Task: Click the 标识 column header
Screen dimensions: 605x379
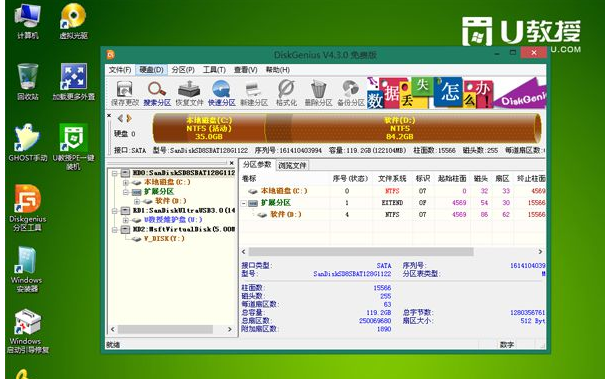Action: [423, 179]
